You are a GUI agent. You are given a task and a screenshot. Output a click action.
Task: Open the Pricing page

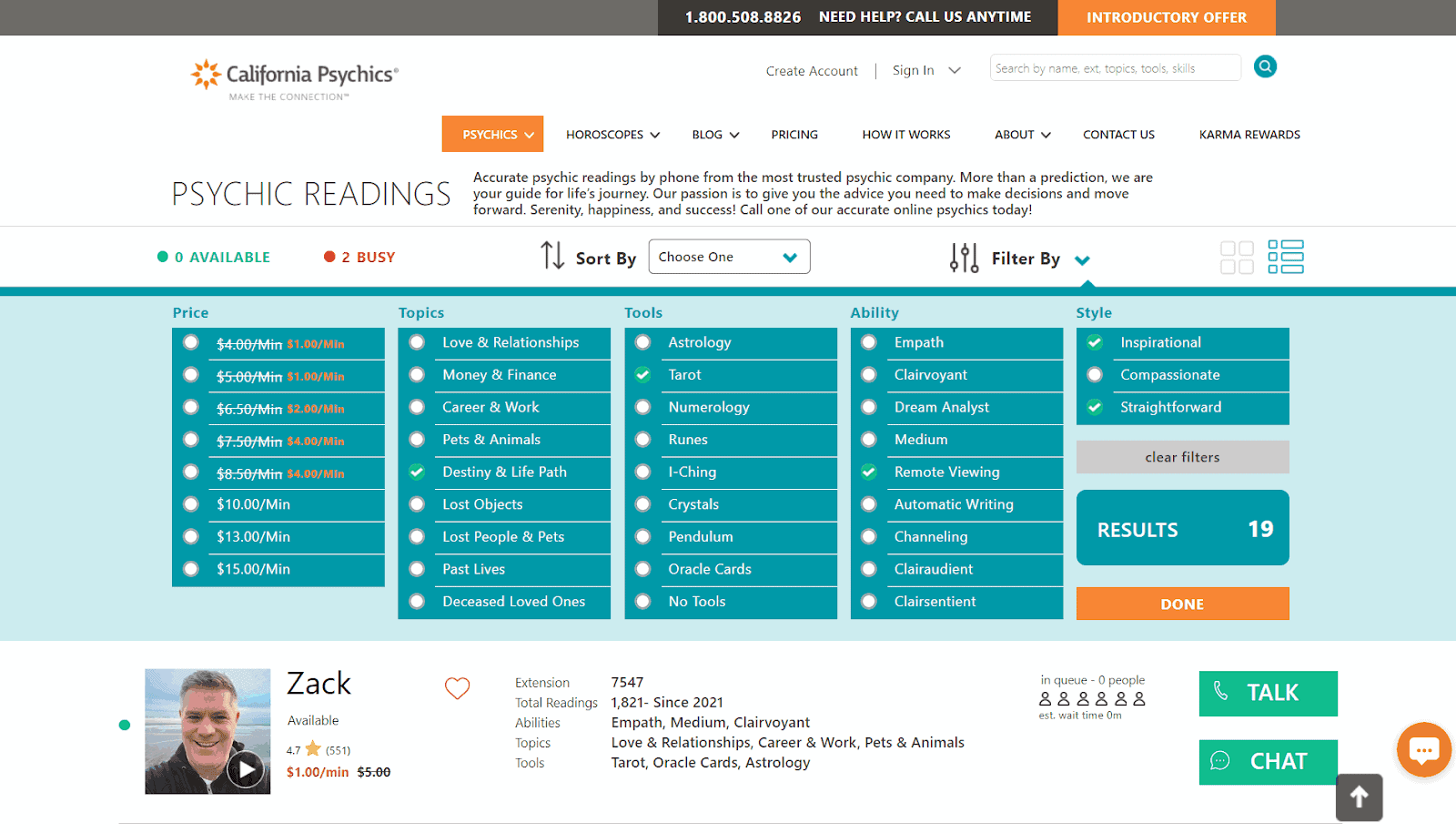[x=794, y=135]
